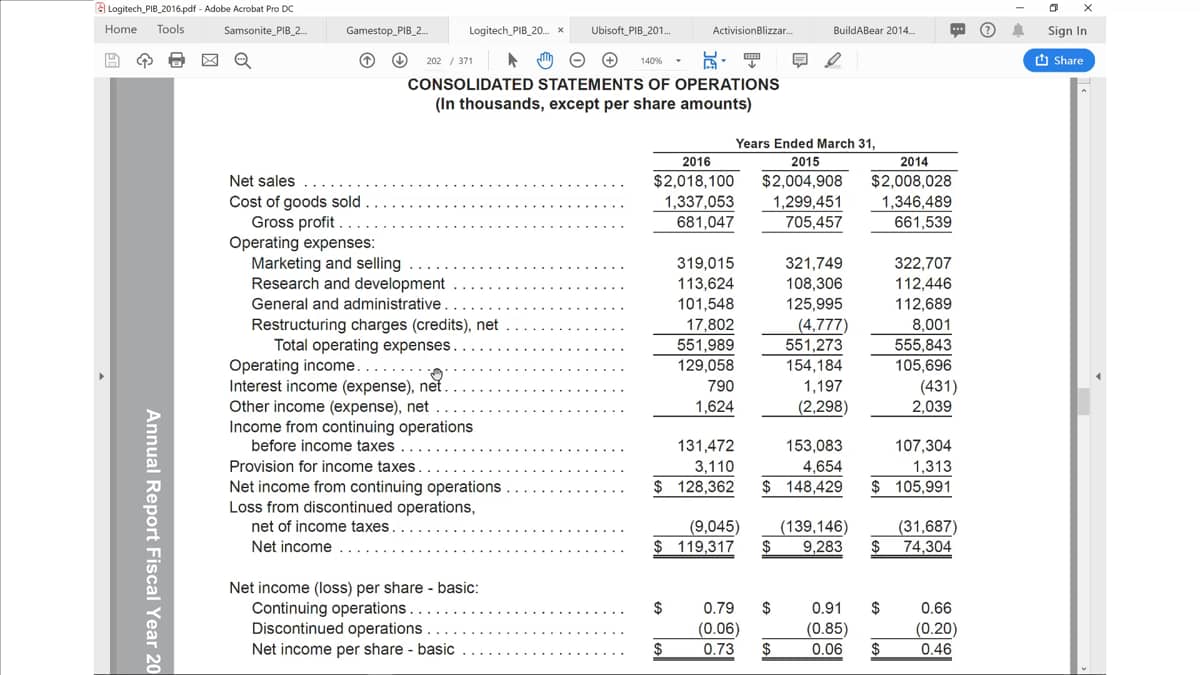
Task: Click 2016 Gross profit value 681,047
Action: (705, 222)
